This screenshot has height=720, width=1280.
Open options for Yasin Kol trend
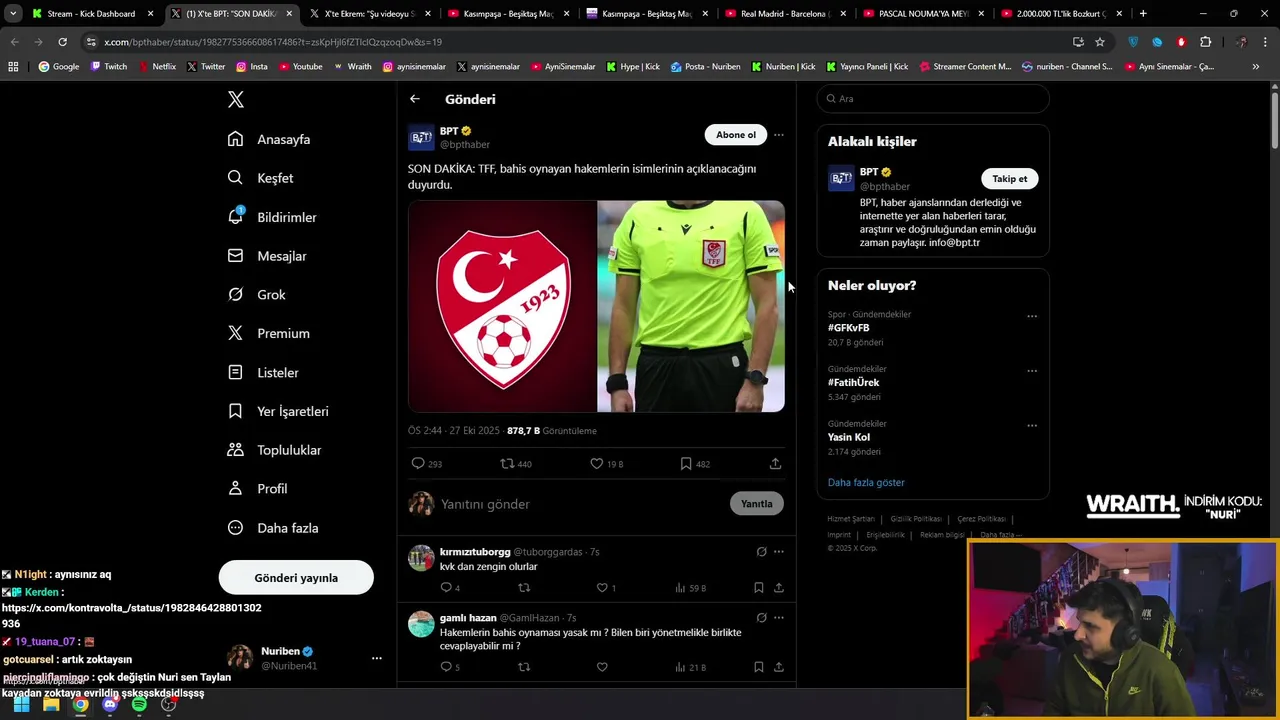[x=1032, y=425]
